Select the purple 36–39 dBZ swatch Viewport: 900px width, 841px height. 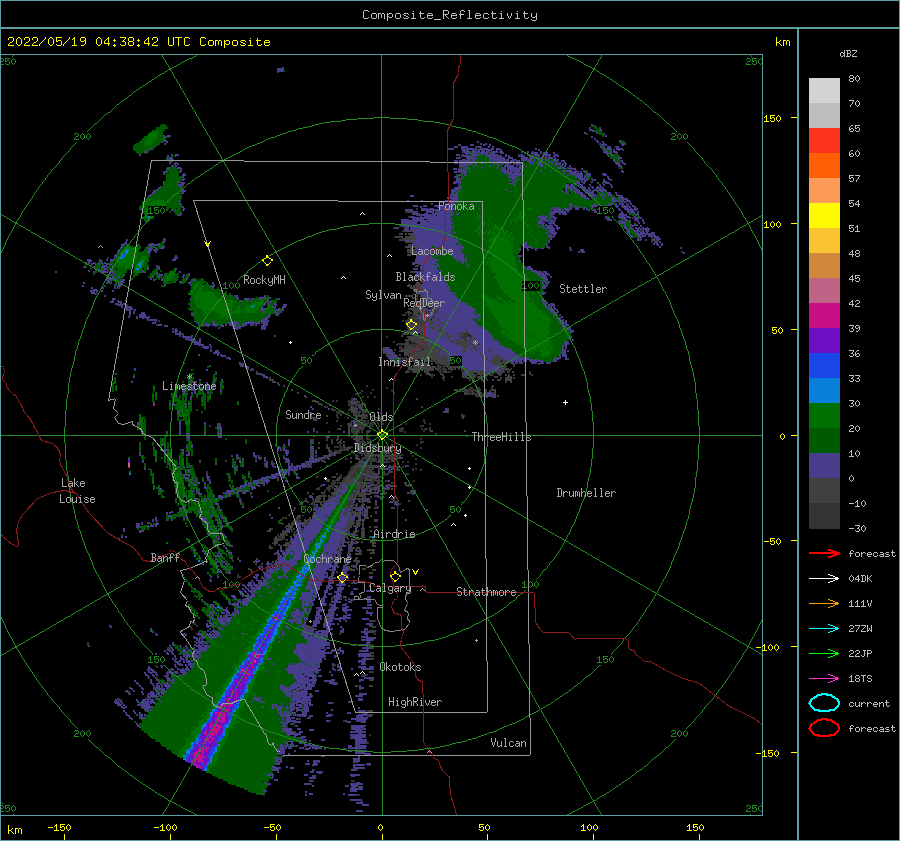pos(824,341)
